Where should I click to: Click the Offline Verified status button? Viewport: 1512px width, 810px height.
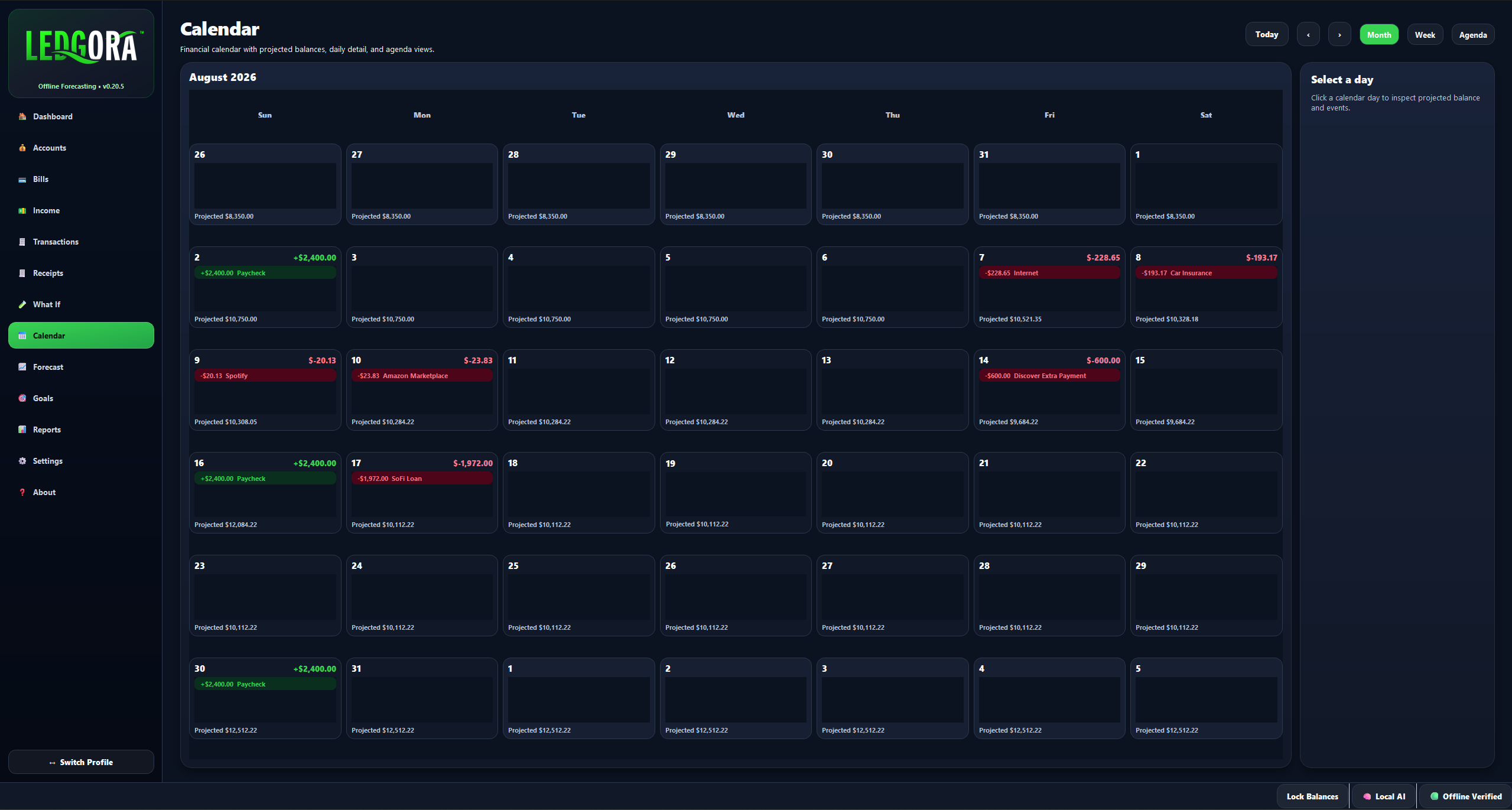(x=1465, y=796)
